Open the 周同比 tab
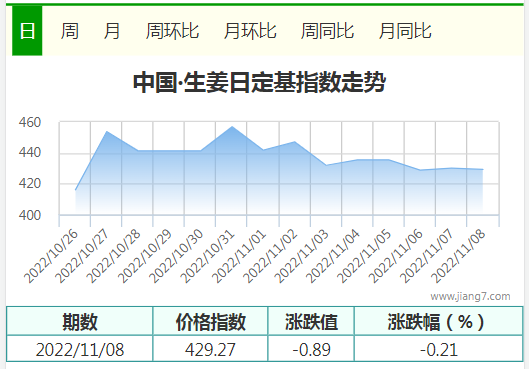Viewport: 529px width, 369px height. coord(327,31)
